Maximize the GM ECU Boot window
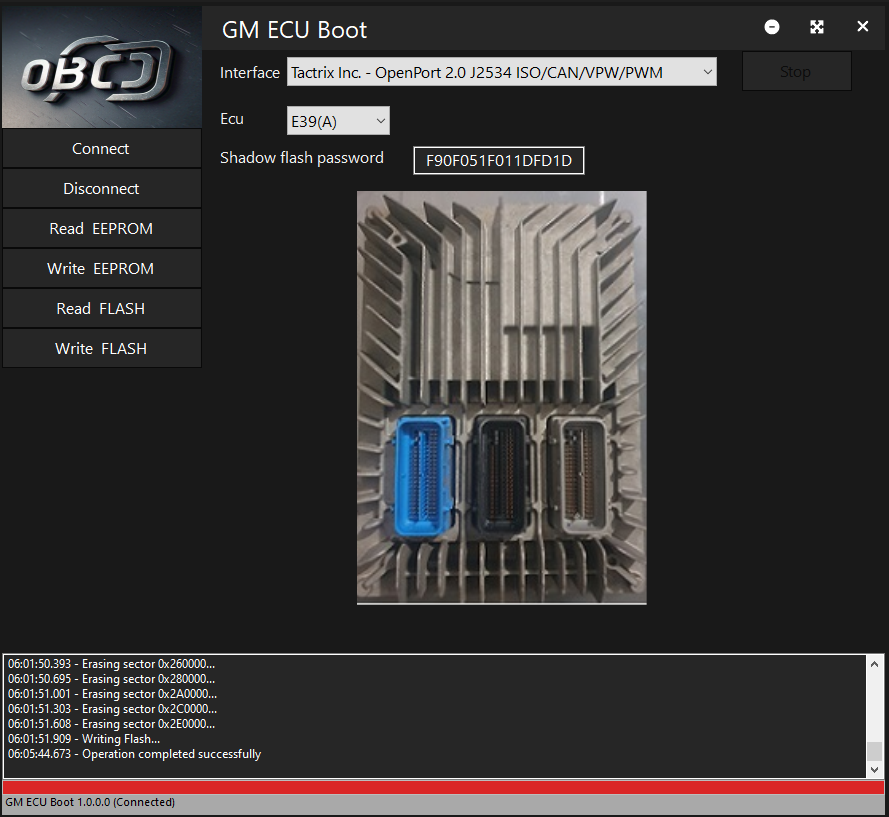The height and width of the screenshot is (817, 889). click(817, 27)
